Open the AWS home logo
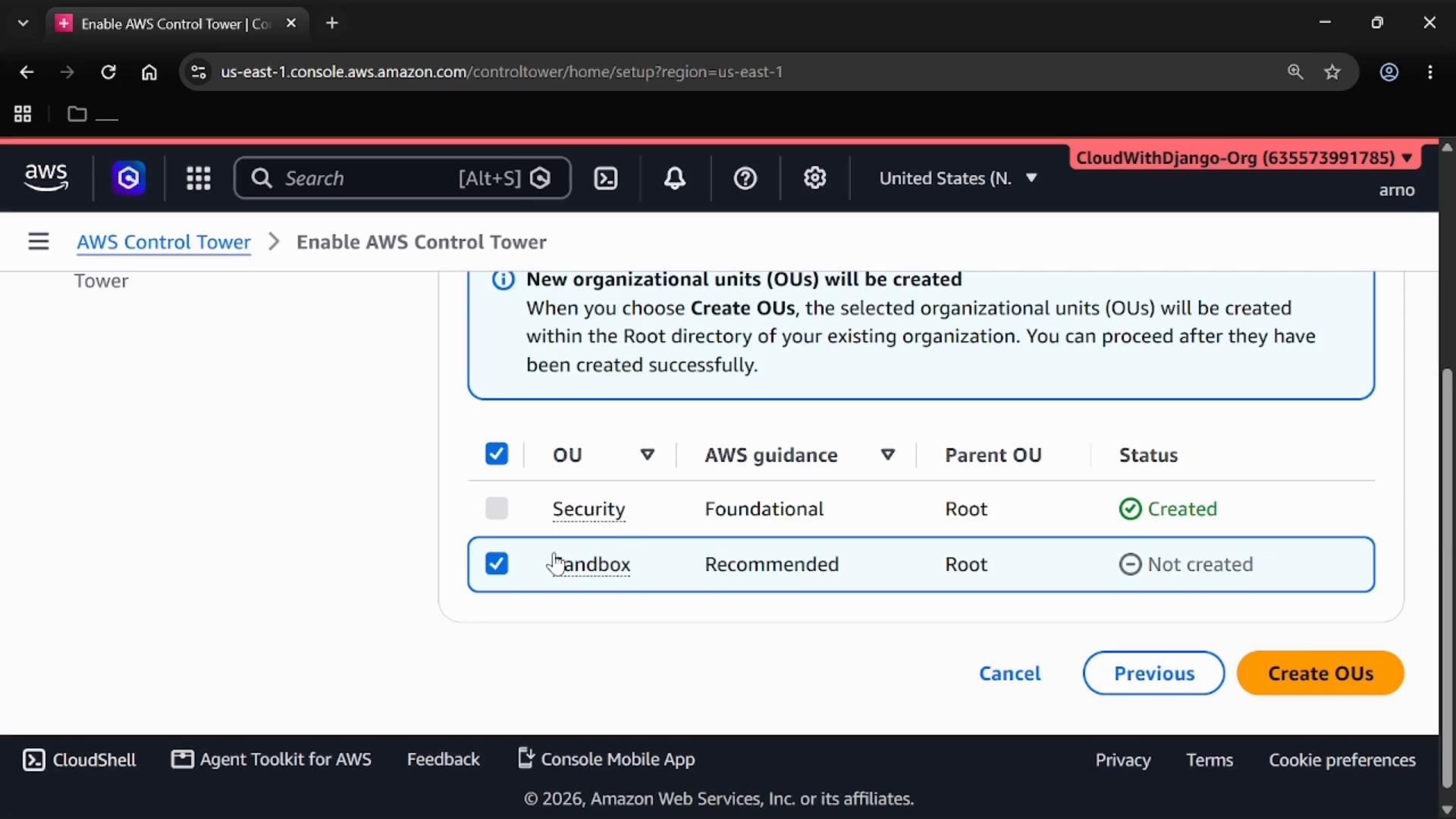1456x819 pixels. [46, 177]
